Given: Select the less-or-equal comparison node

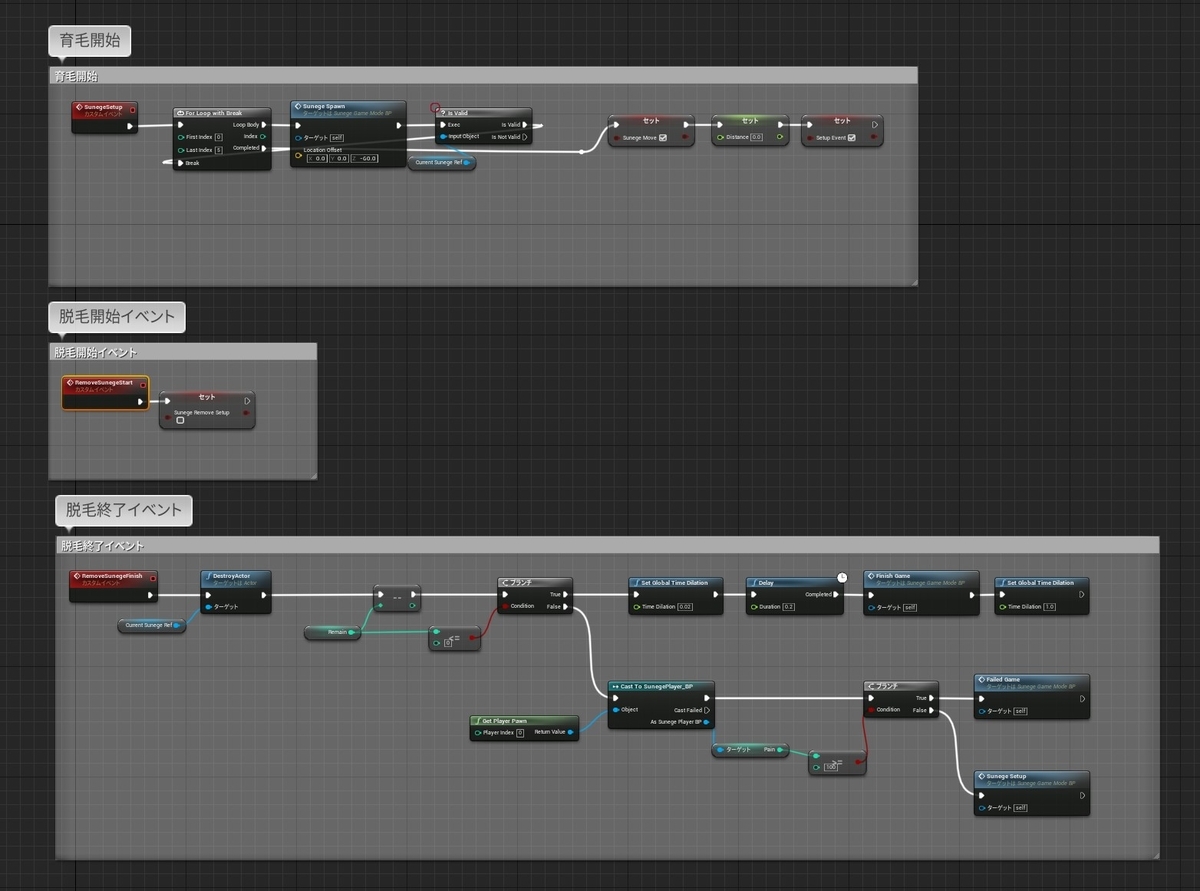Looking at the screenshot, I should (x=455, y=638).
